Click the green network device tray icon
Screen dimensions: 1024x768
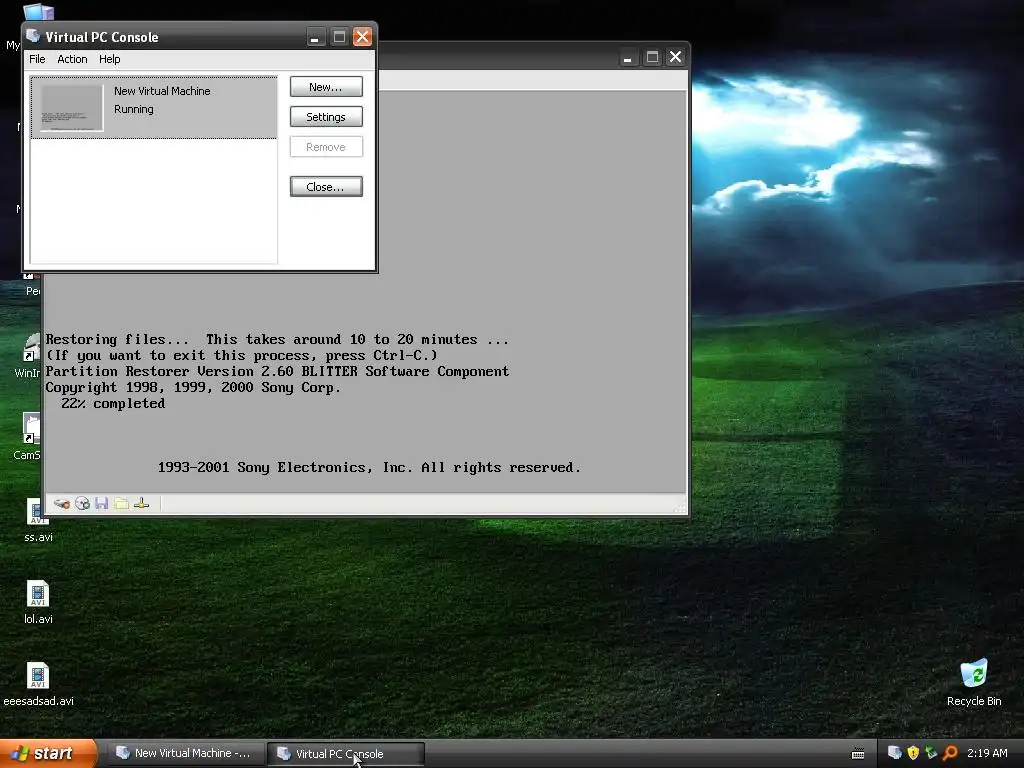[x=931, y=753]
